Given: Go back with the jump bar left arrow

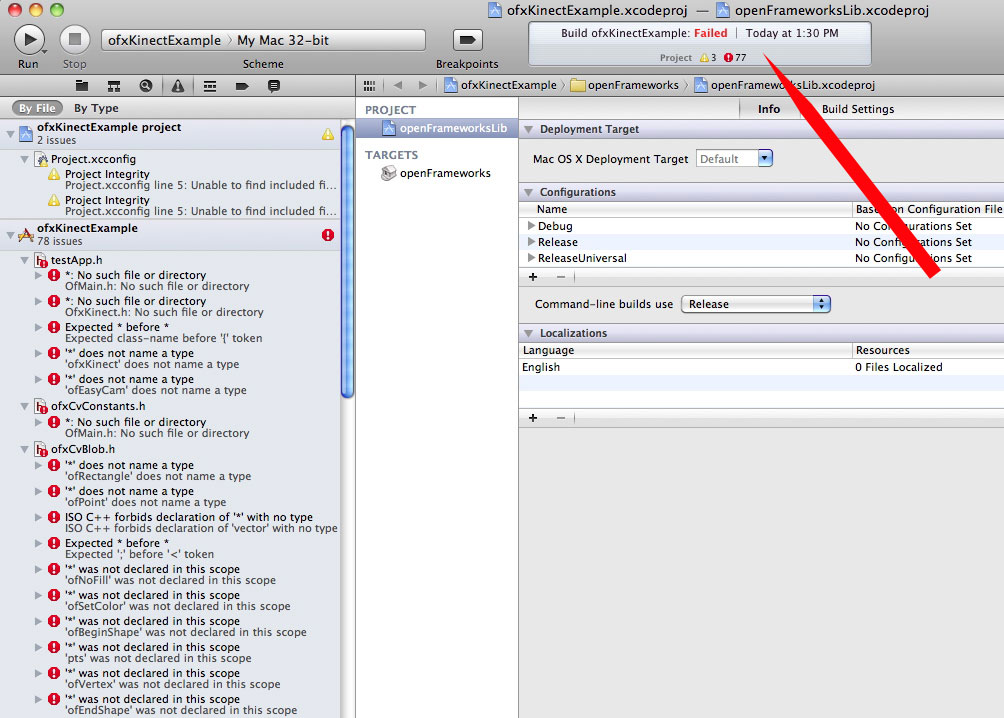Looking at the screenshot, I should click(x=398, y=85).
